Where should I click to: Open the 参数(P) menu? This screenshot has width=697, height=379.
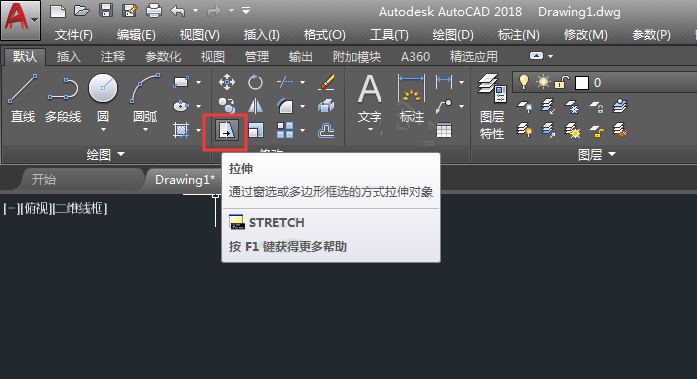click(651, 35)
